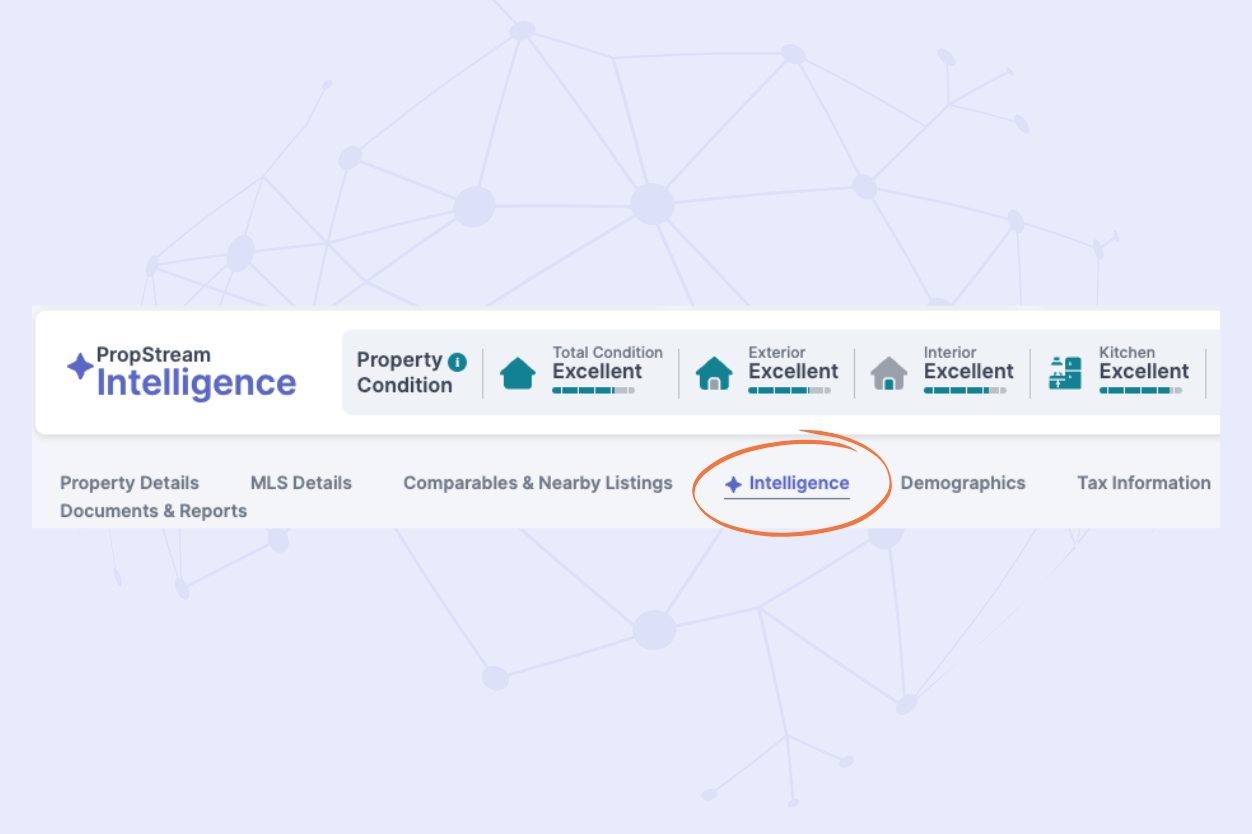Open the Demographics section
The image size is (1252, 834).
(963, 483)
